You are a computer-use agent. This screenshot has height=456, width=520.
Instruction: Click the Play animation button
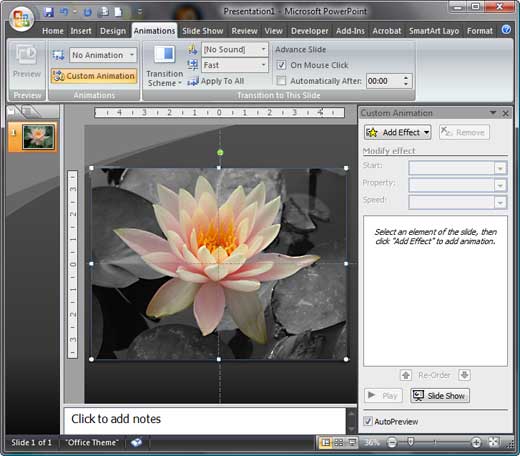[x=383, y=396]
